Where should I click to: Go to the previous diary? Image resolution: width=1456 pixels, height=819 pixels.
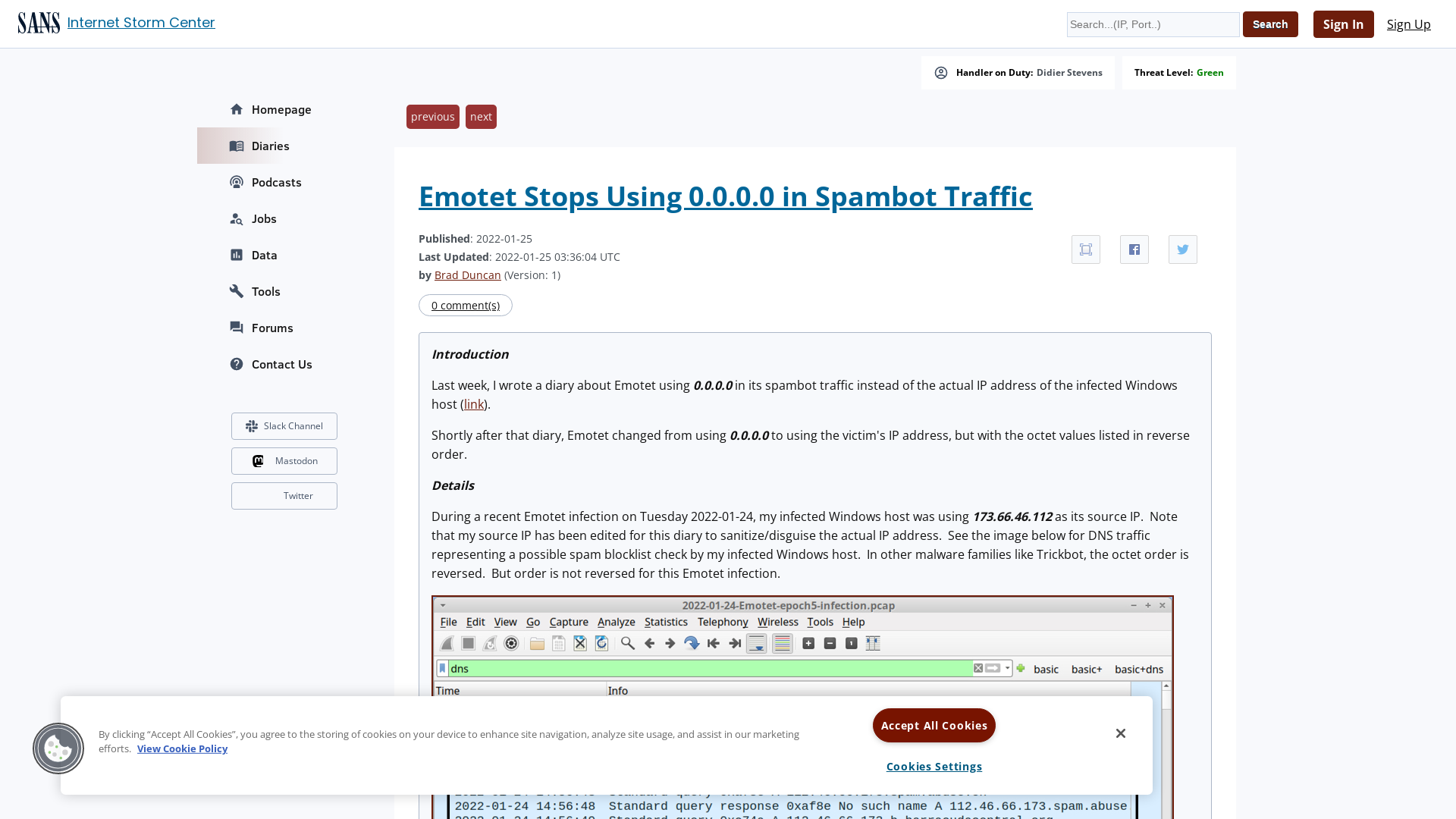[433, 117]
